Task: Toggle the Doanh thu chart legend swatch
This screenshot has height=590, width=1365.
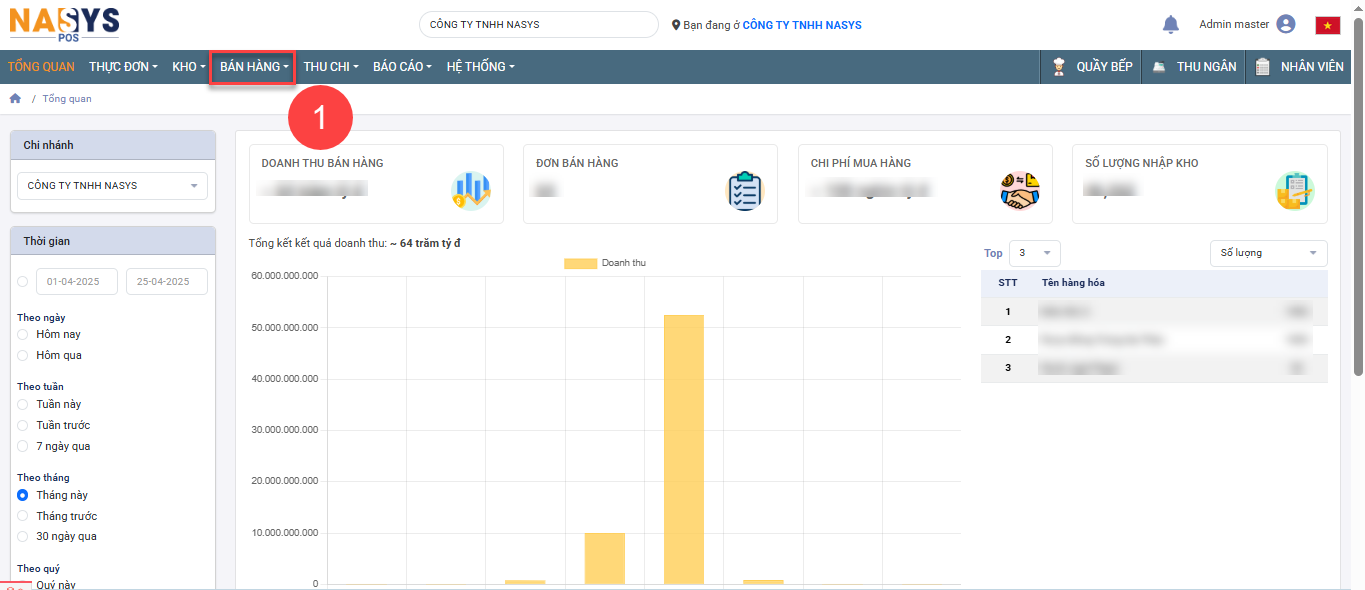Action: 580,263
